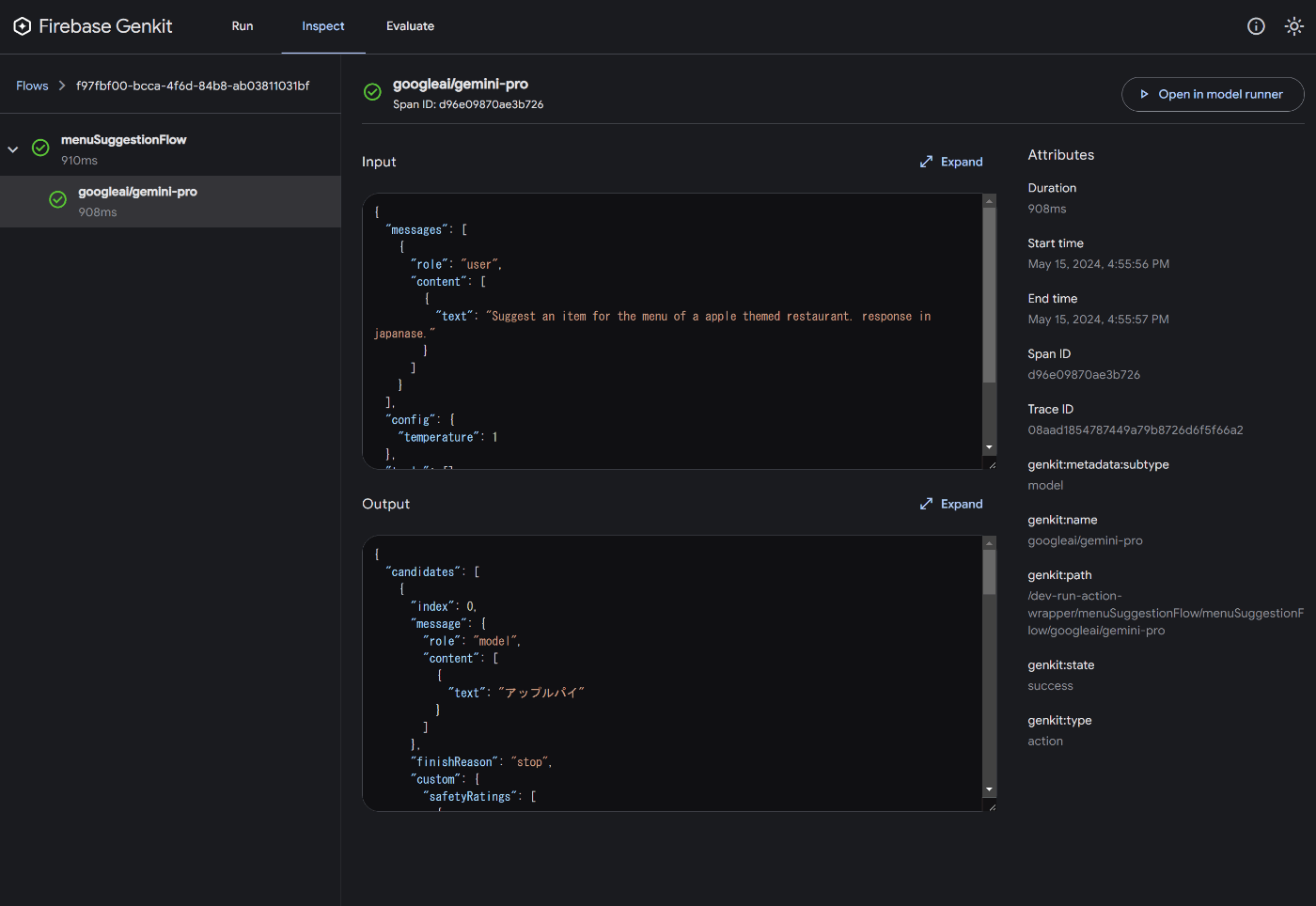Click the genkit:path value
Screen dimensions: 1316x906
[1166, 613]
